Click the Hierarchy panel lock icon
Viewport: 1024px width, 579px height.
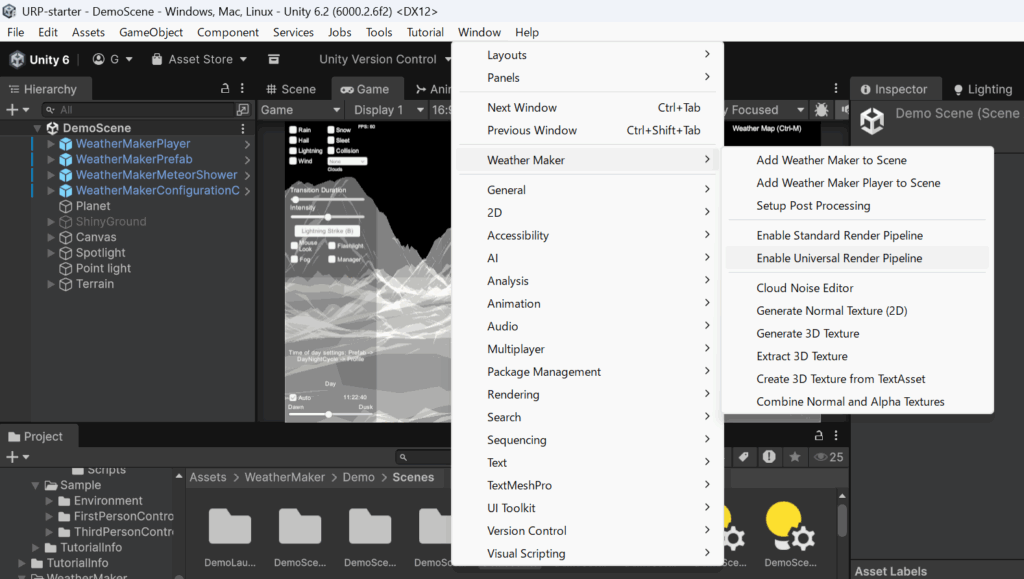tap(225, 89)
